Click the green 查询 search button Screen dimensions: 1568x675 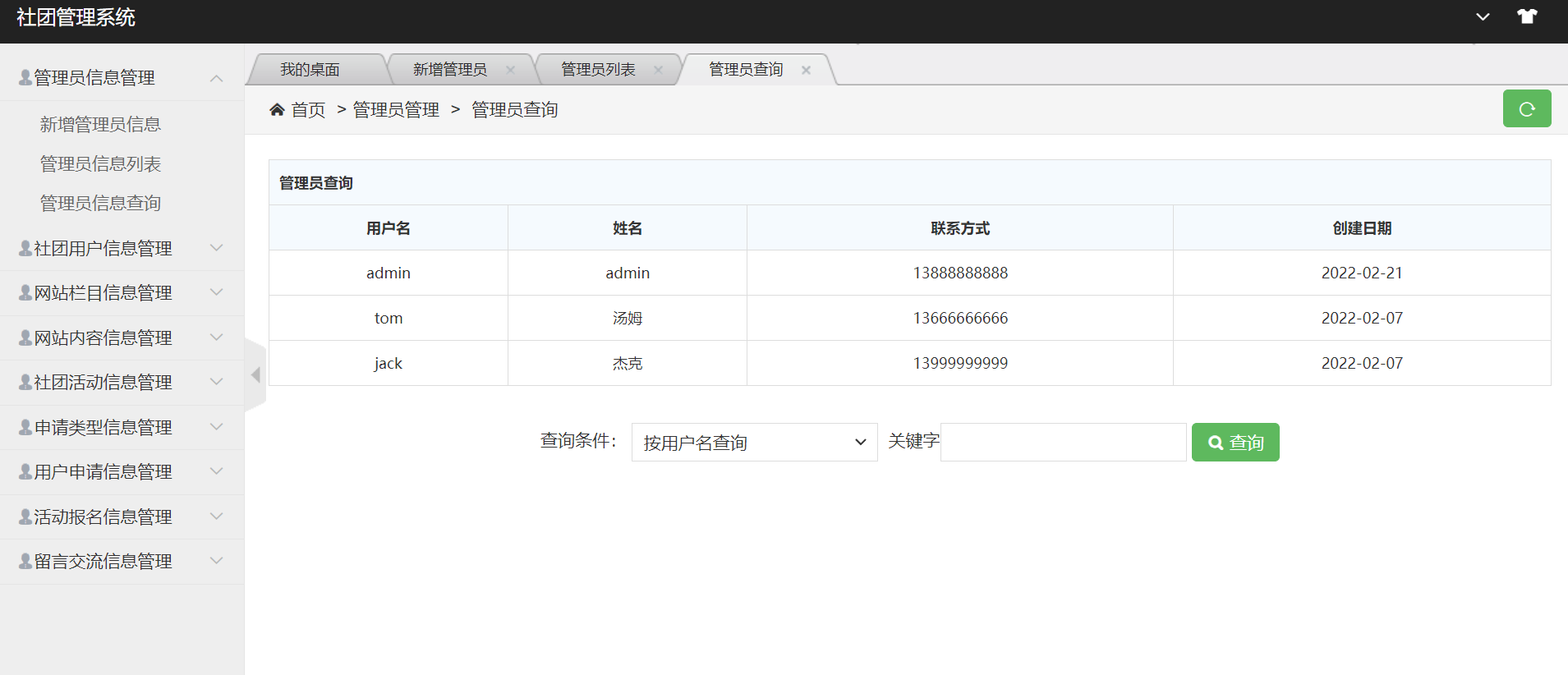click(1235, 442)
